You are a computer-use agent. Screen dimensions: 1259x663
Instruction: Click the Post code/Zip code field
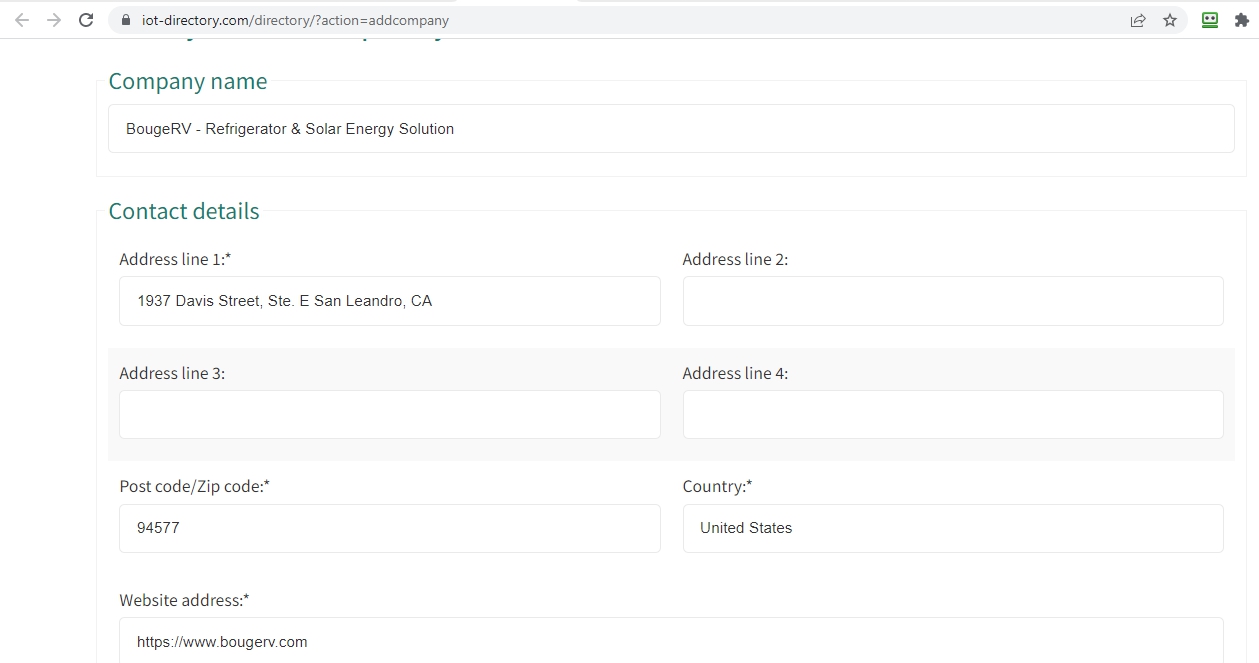click(x=389, y=528)
